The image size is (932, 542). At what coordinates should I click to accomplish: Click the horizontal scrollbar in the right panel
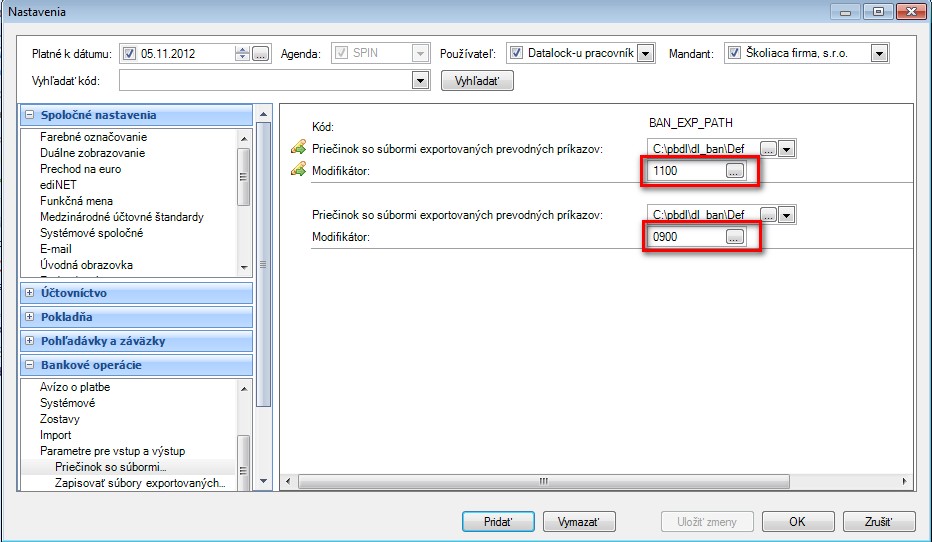point(543,481)
